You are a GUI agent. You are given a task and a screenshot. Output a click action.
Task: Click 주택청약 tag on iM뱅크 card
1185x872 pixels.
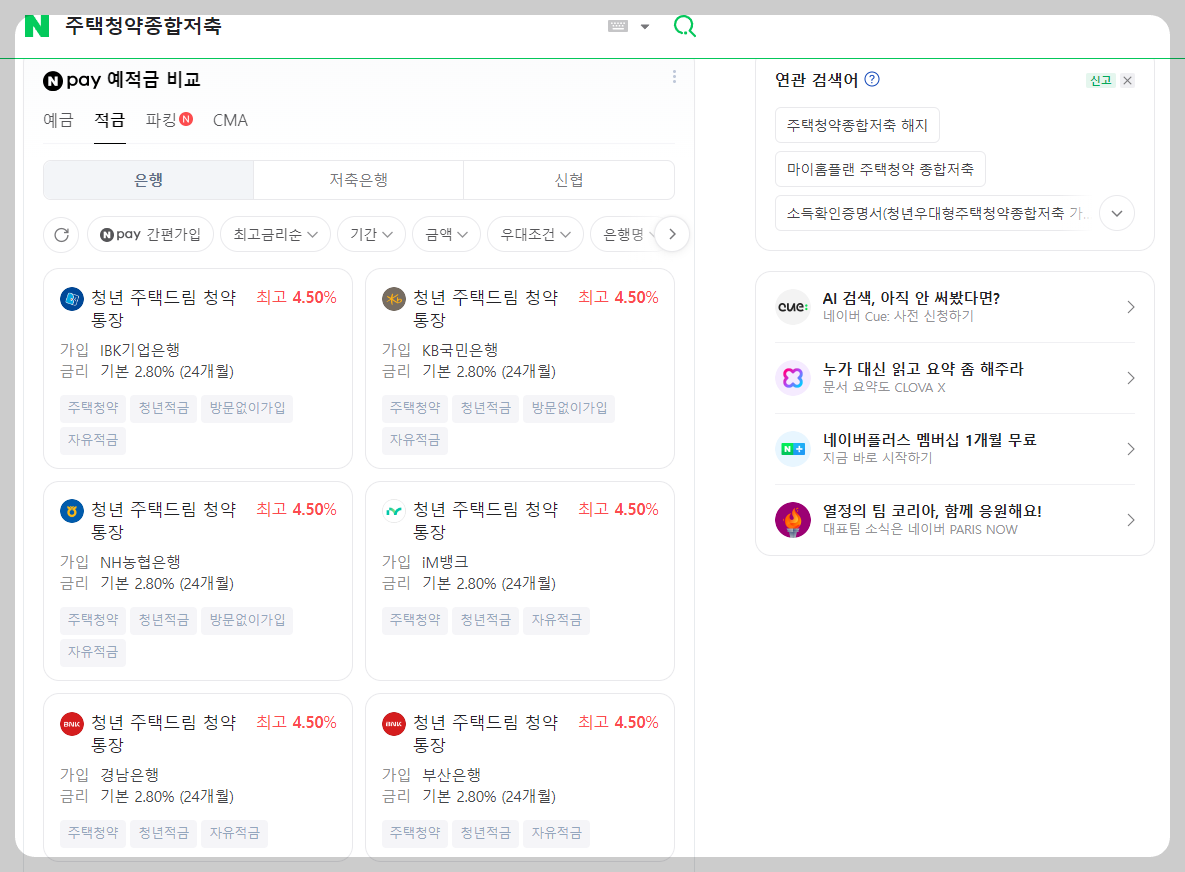(x=415, y=620)
